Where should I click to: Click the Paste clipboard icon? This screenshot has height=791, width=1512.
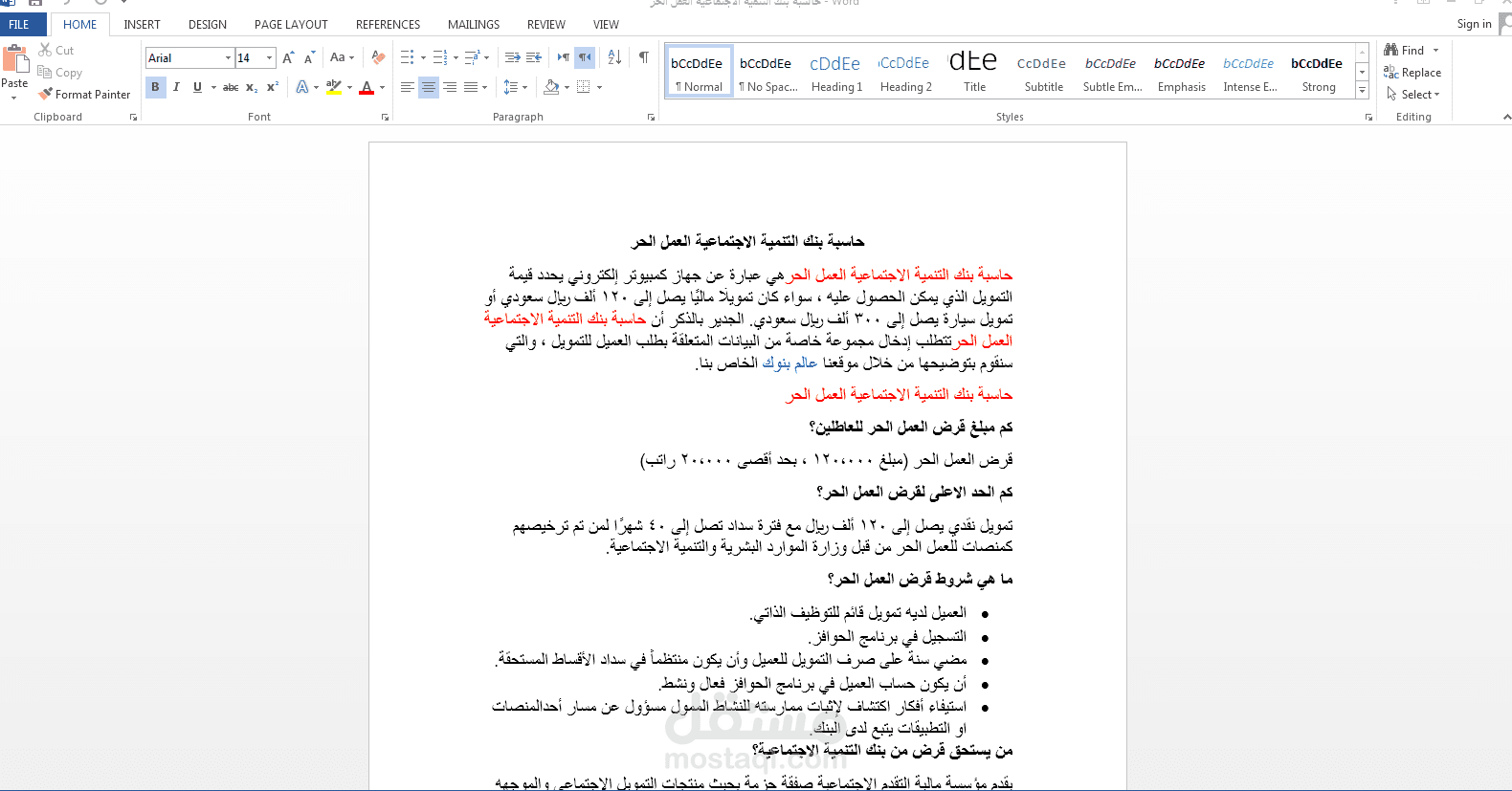(x=15, y=59)
